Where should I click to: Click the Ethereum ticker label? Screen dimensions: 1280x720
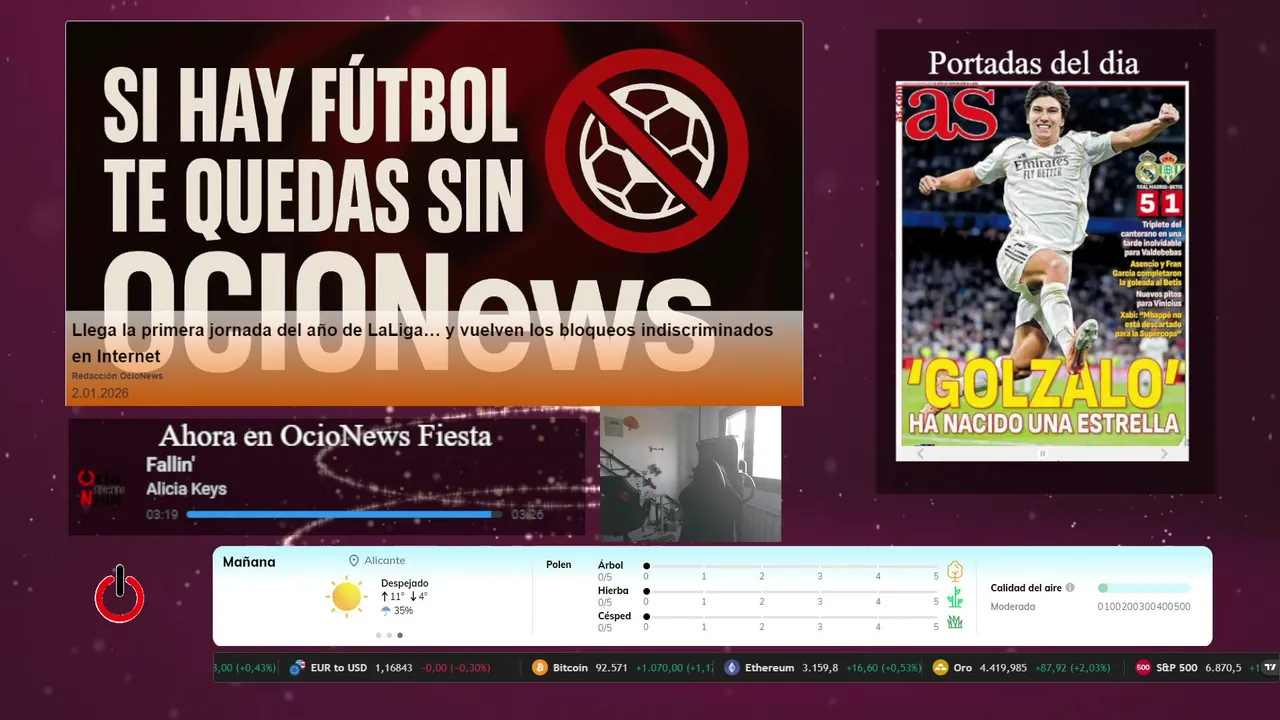point(770,668)
